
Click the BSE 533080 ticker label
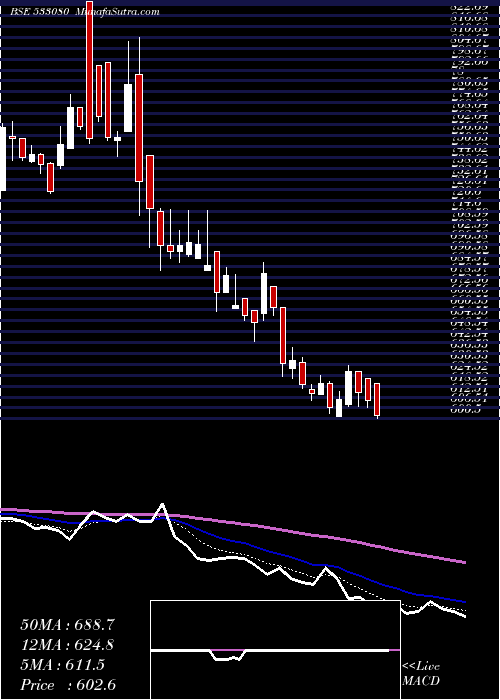click(x=40, y=12)
